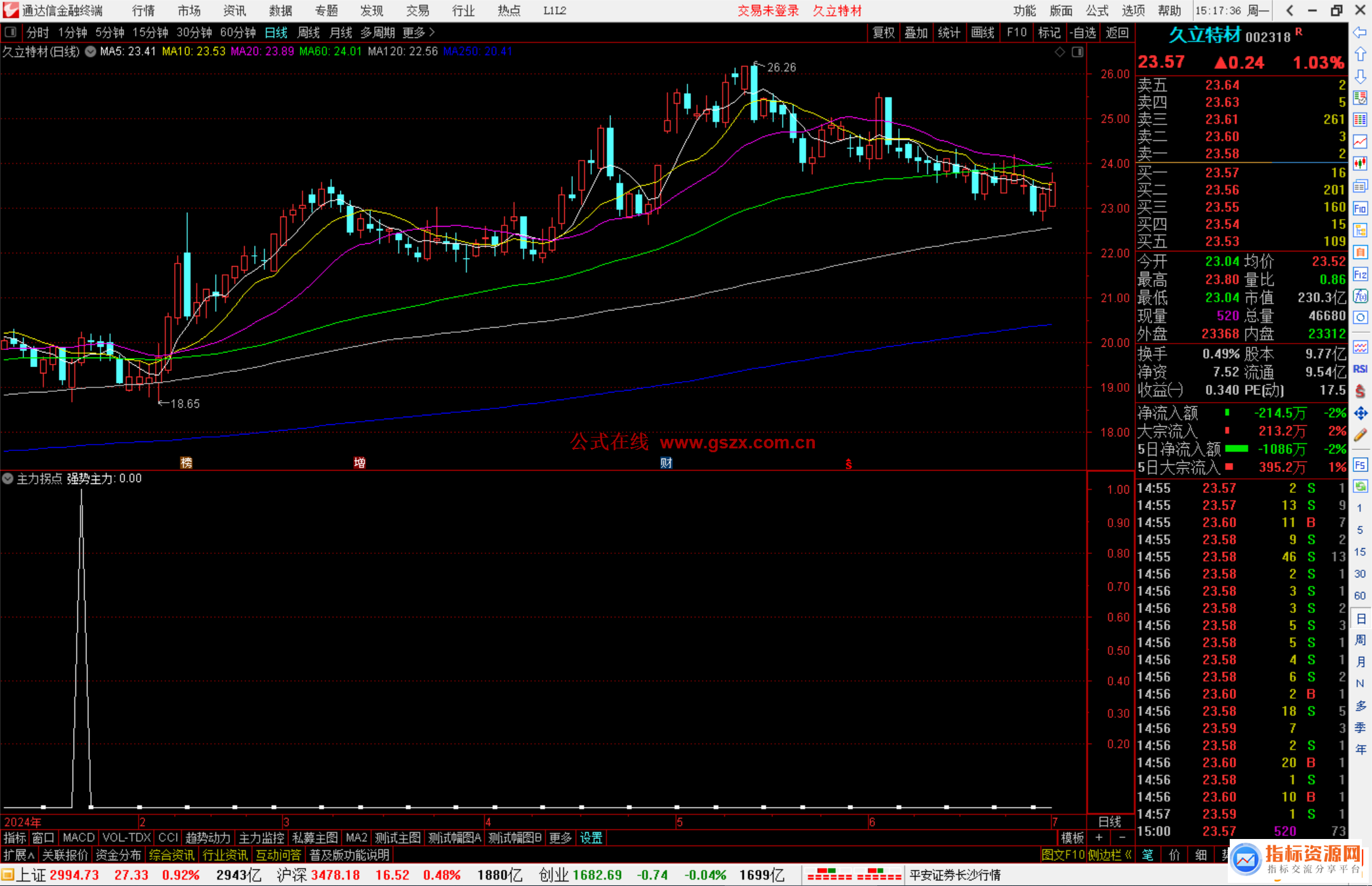Switch to 年 yearly period in sidebar

tap(1360, 749)
